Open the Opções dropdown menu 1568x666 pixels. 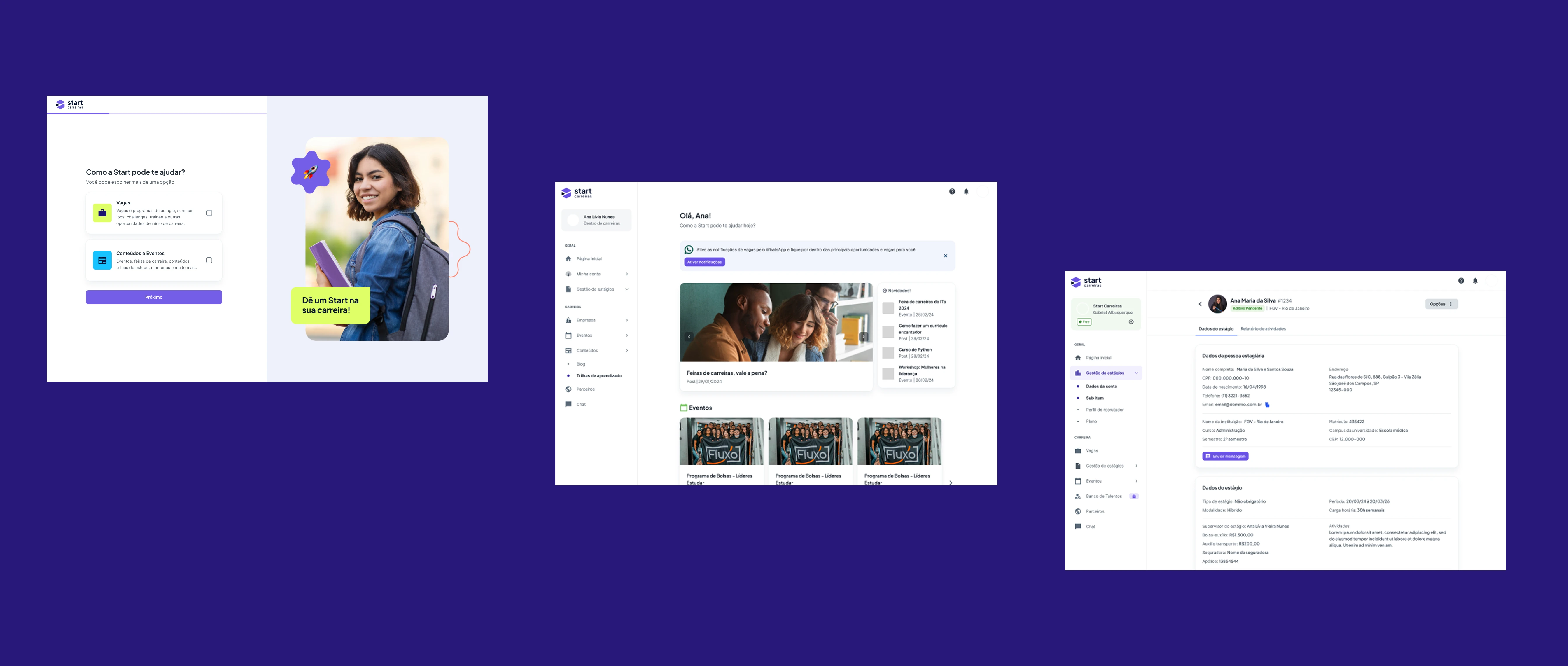click(1441, 304)
